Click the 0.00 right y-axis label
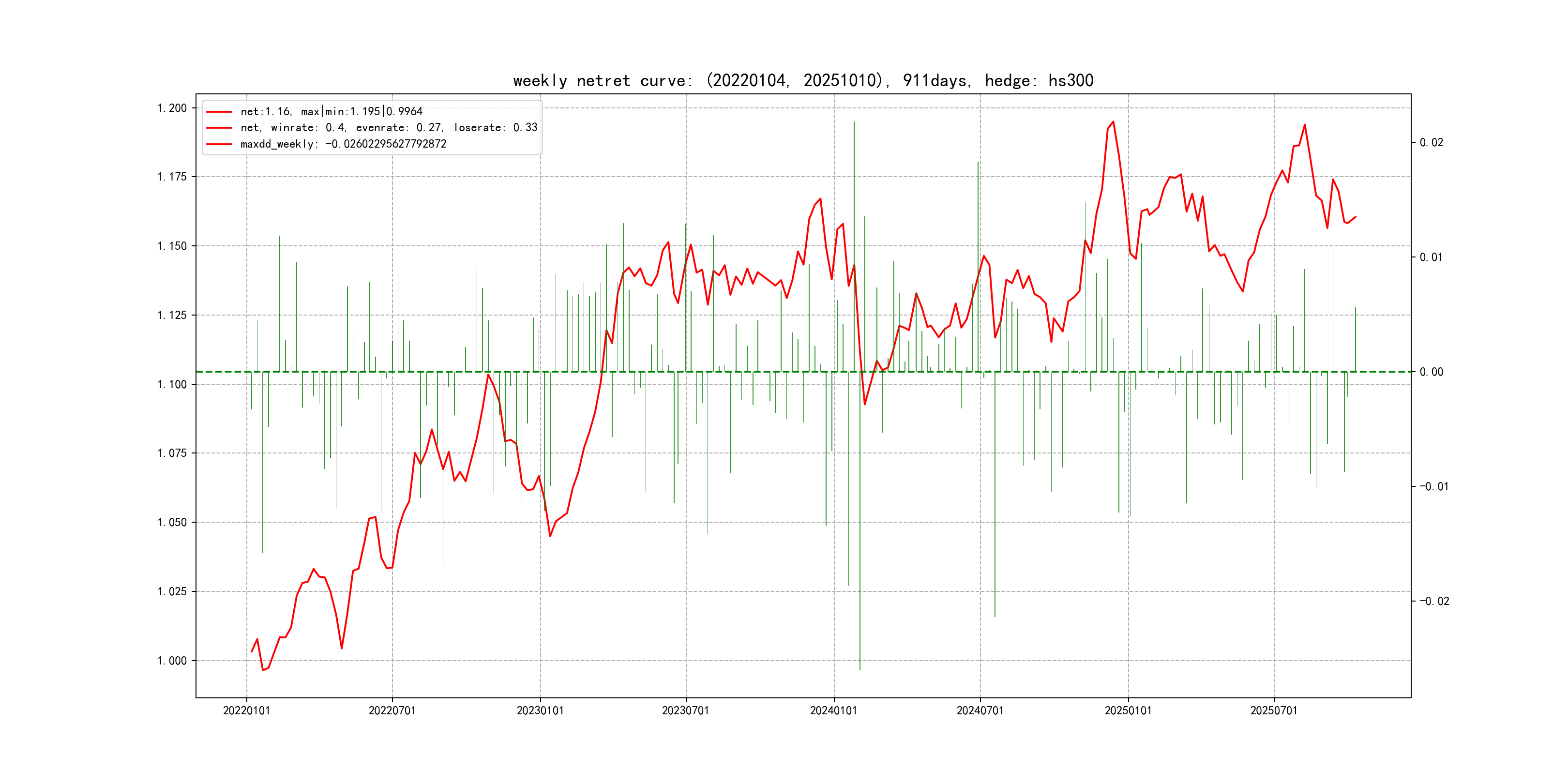The width and height of the screenshot is (1568, 784). click(x=1431, y=372)
